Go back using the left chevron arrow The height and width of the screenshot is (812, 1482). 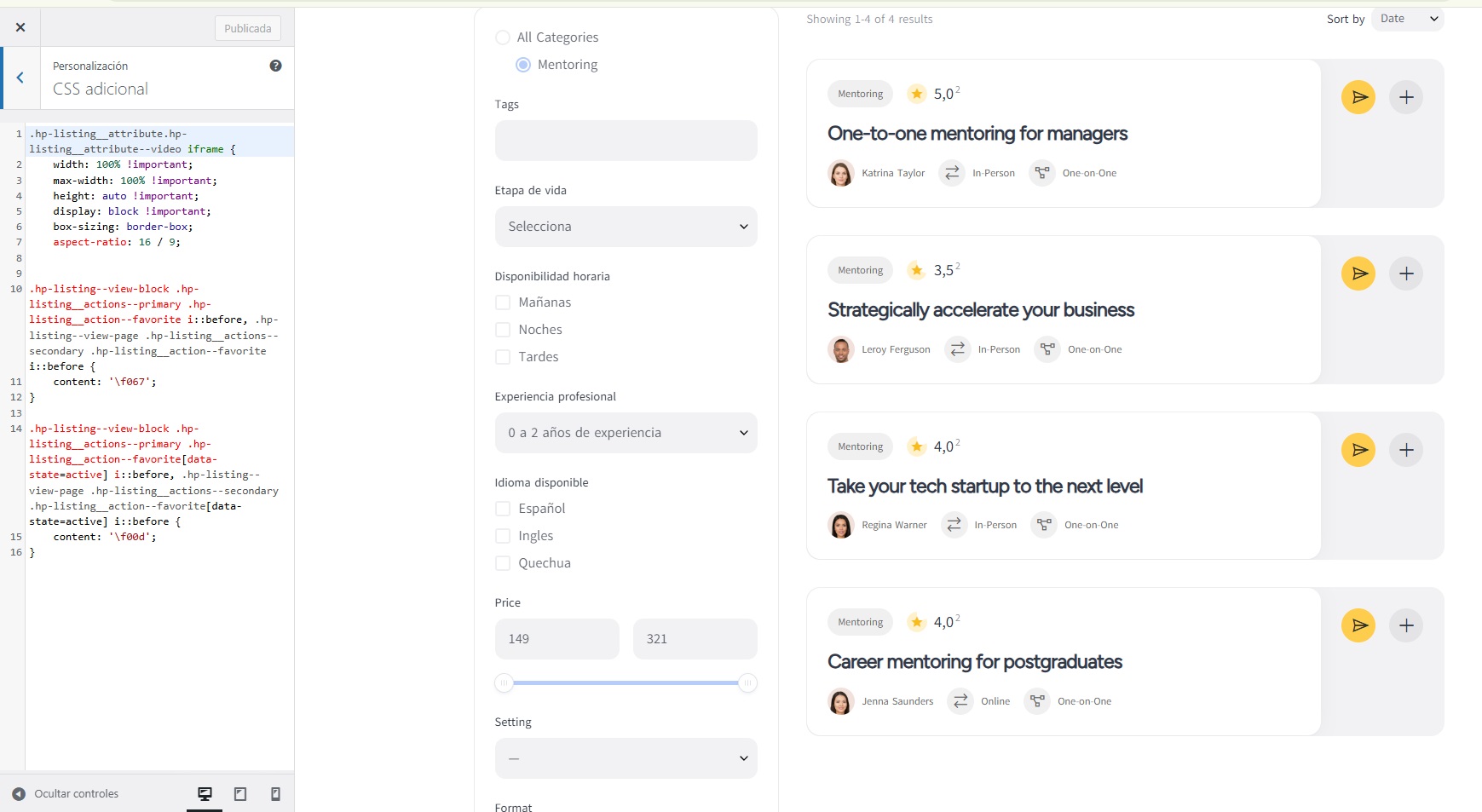(x=20, y=78)
